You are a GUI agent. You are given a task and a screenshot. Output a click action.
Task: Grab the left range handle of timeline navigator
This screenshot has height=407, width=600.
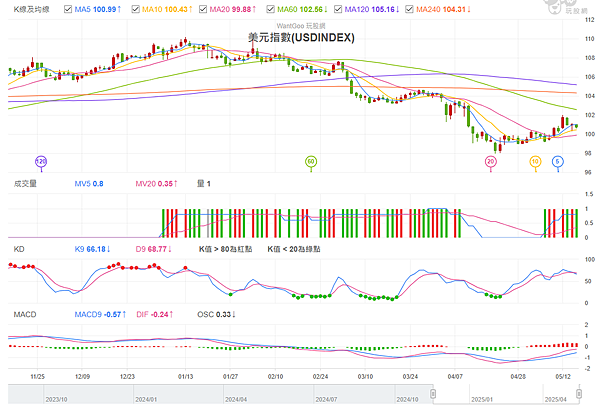coord(433,394)
